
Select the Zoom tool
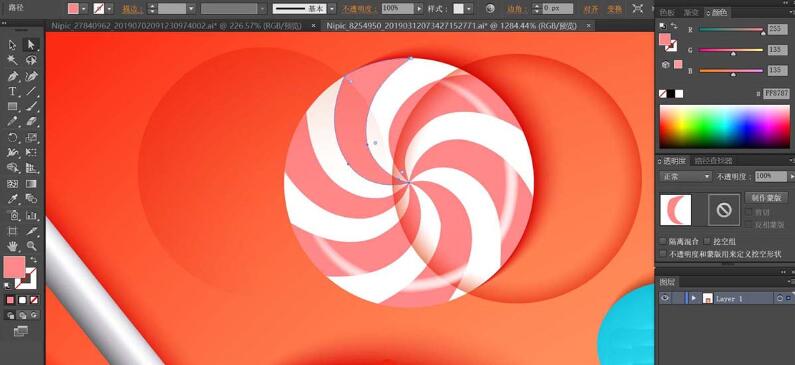[31, 246]
